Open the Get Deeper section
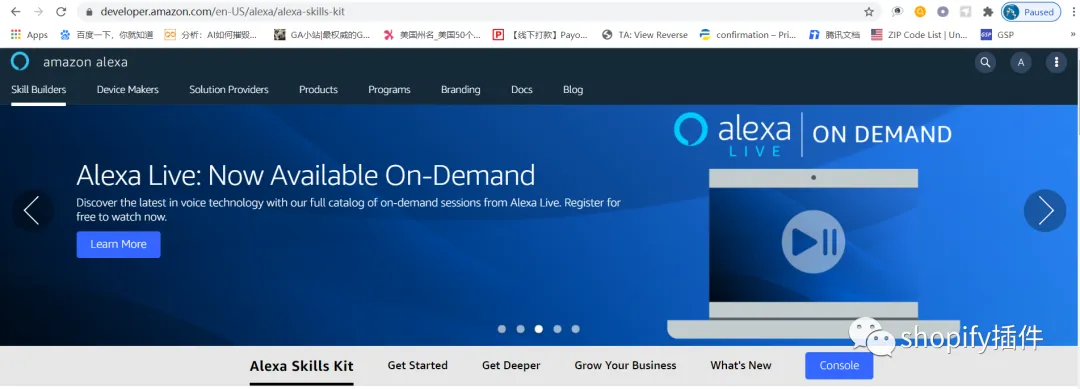The height and width of the screenshot is (389, 1080). 511,366
